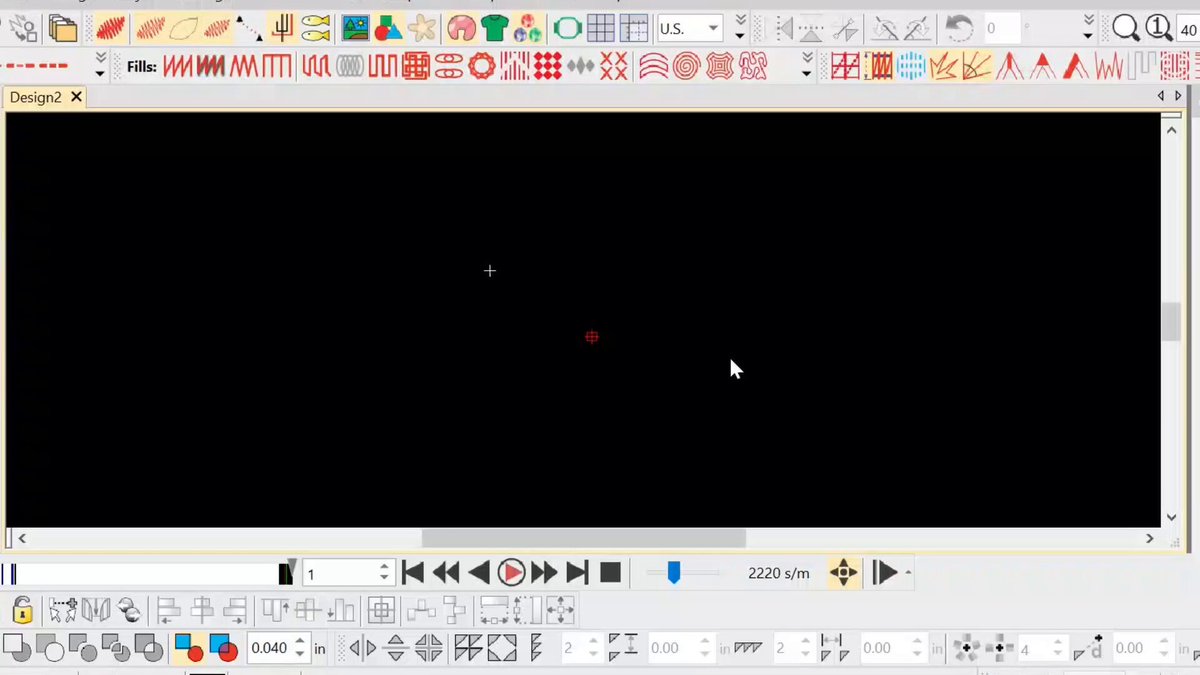Viewport: 1200px width, 675px height.
Task: Click the flip horizontal mirror icon
Action: click(x=362, y=648)
